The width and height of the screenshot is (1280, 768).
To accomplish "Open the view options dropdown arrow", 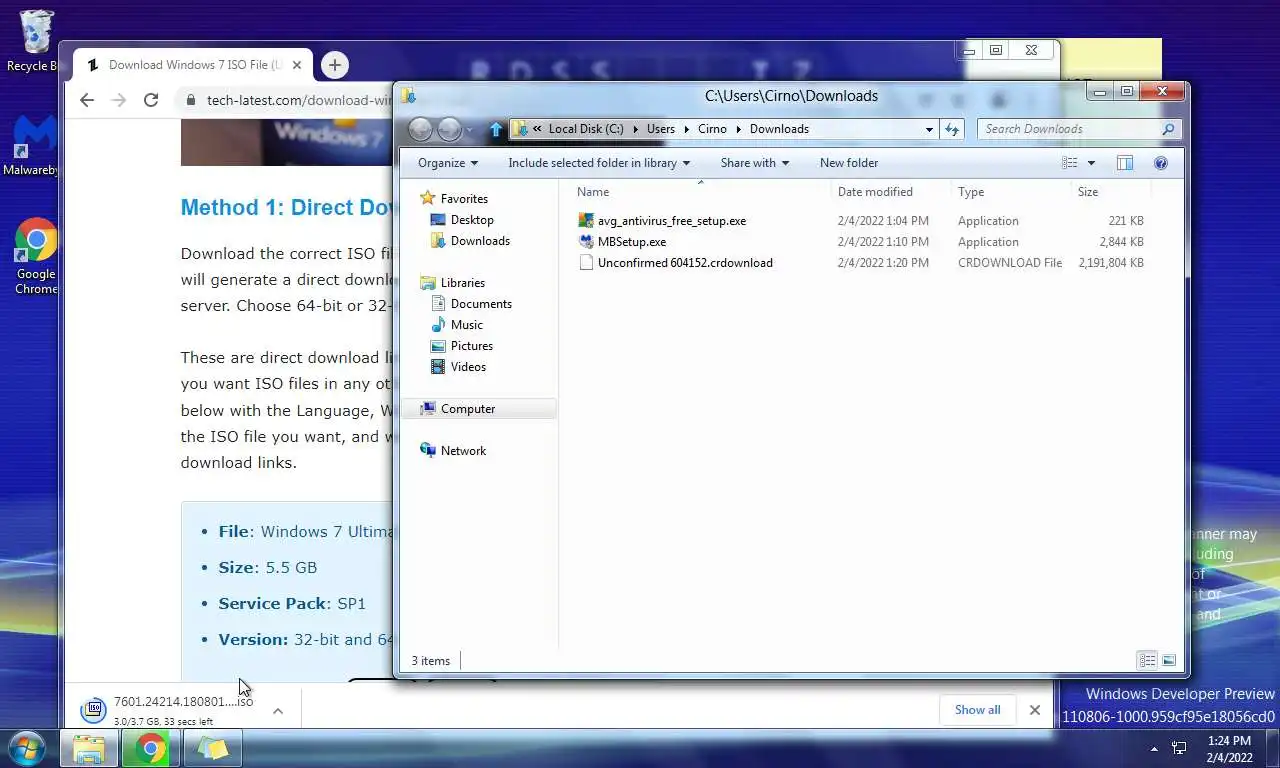I will click(x=1091, y=163).
